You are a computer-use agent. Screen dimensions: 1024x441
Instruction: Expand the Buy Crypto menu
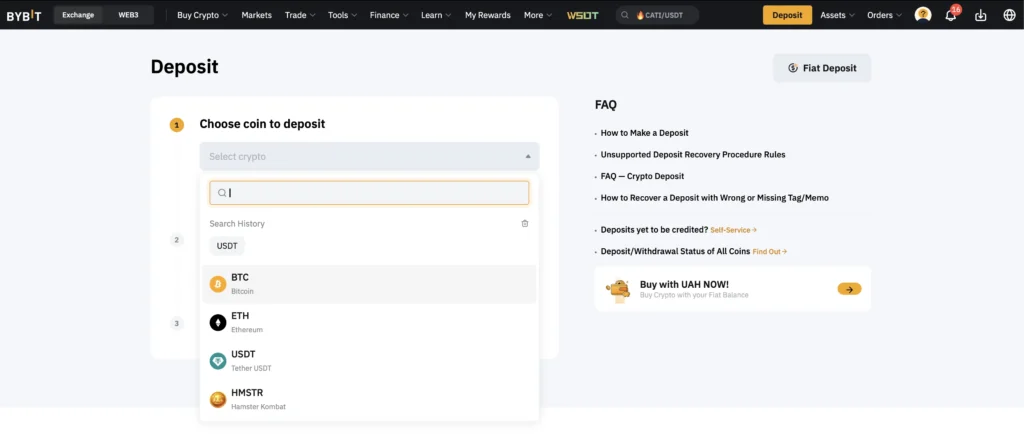[202, 15]
